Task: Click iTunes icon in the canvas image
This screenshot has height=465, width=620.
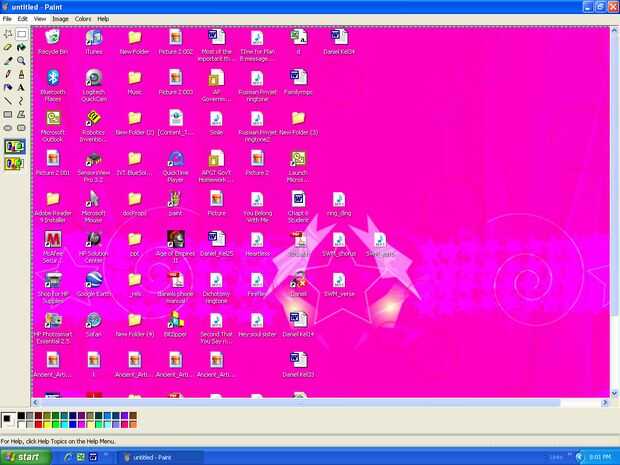Action: 94,42
